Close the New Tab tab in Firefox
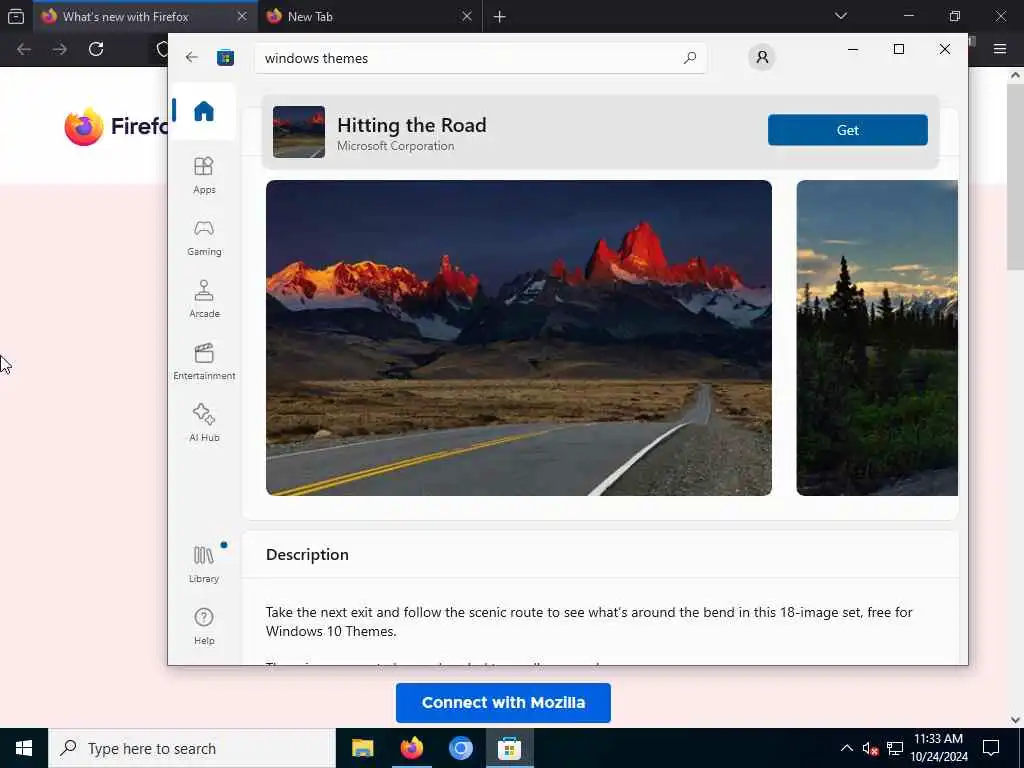Image resolution: width=1024 pixels, height=768 pixels. [x=466, y=16]
